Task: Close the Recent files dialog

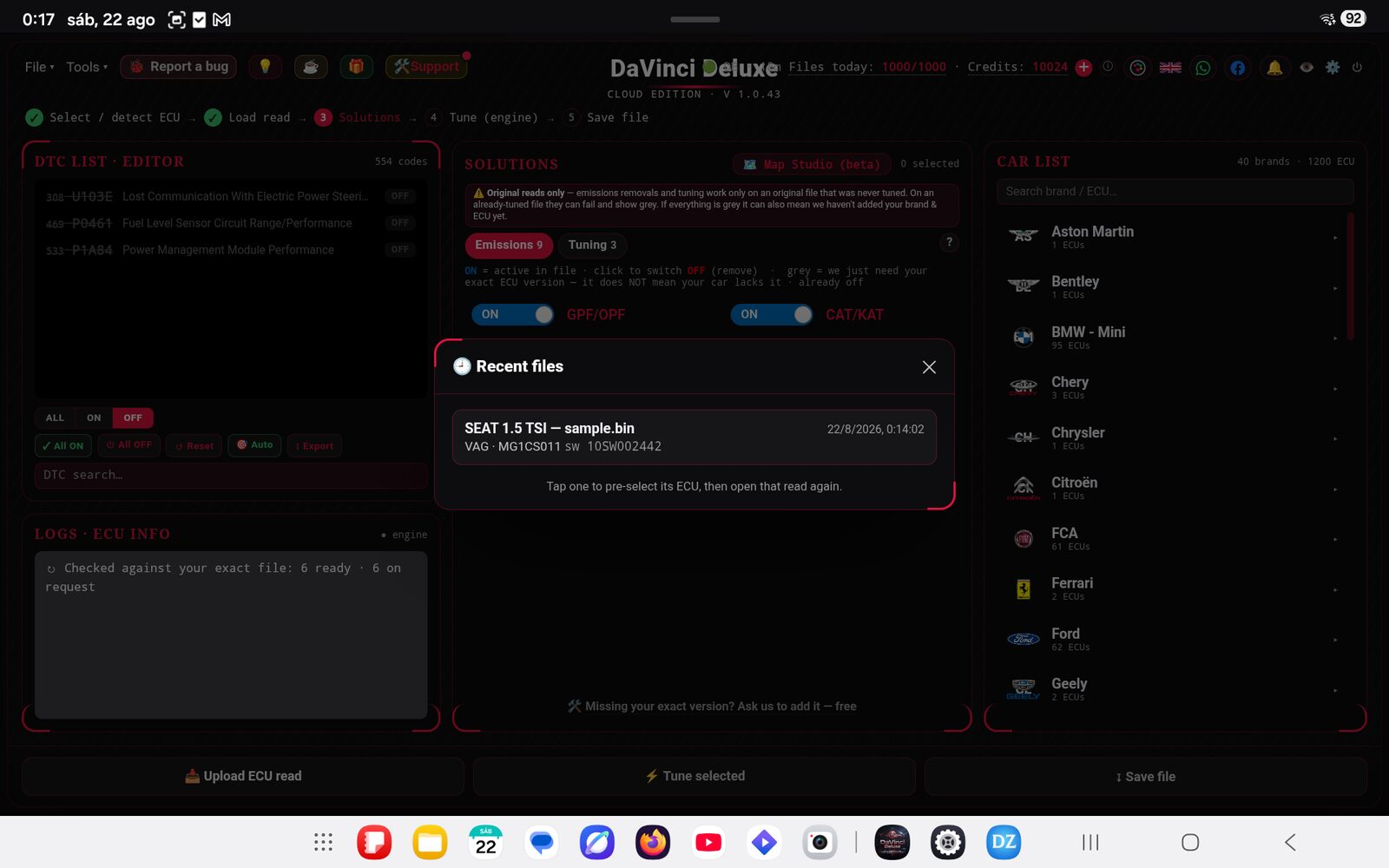Action: click(x=929, y=367)
